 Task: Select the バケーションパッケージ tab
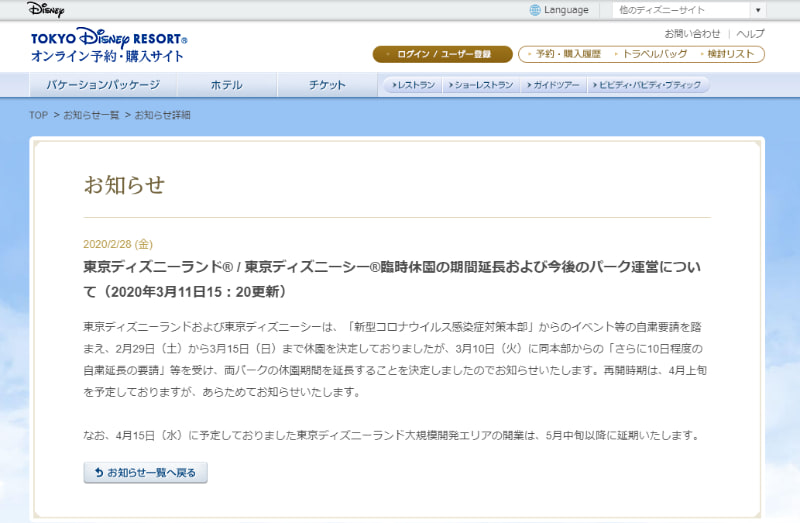pyautogui.click(x=103, y=85)
